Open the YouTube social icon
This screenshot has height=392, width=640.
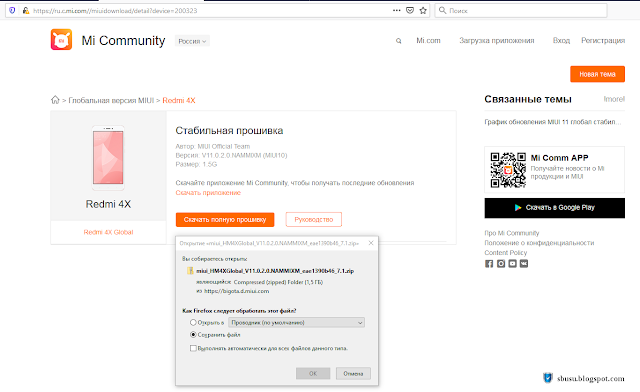click(x=512, y=263)
